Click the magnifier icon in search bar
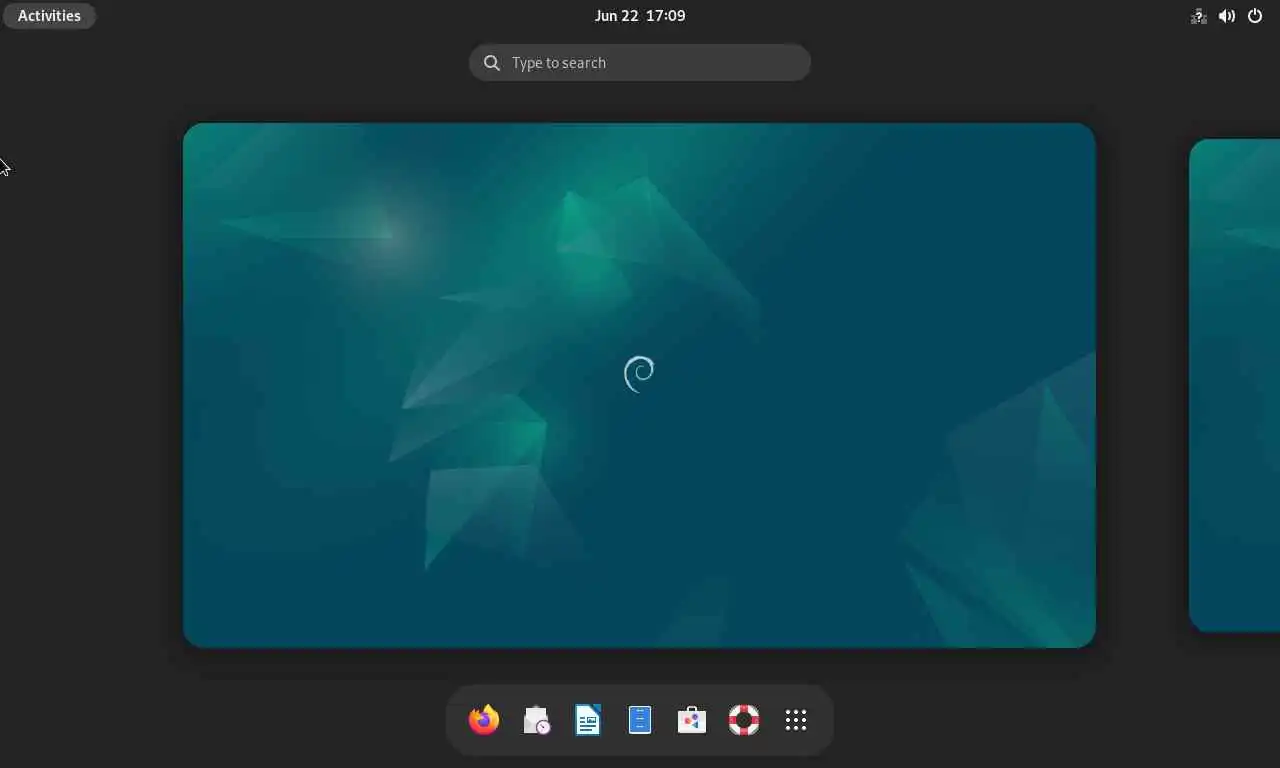The image size is (1280, 768). (x=492, y=63)
